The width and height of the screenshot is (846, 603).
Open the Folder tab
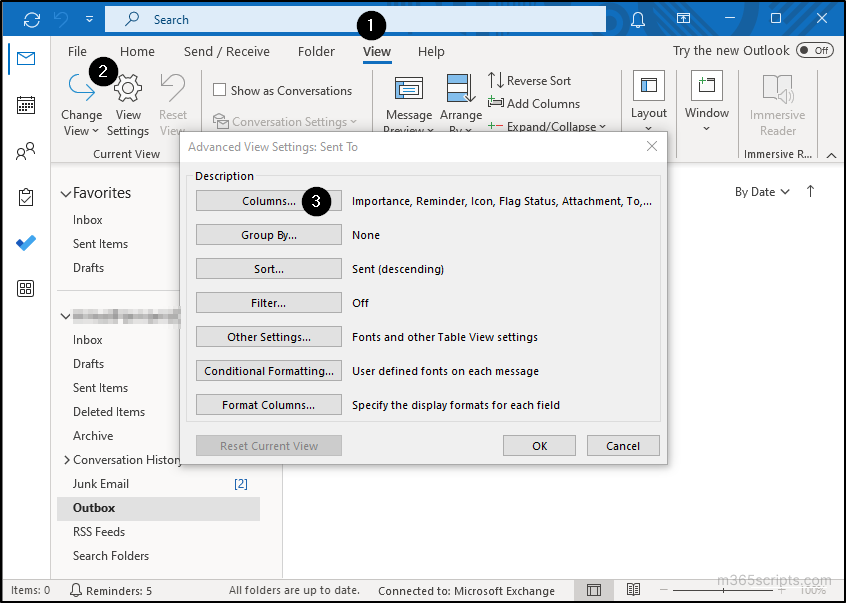(x=316, y=51)
